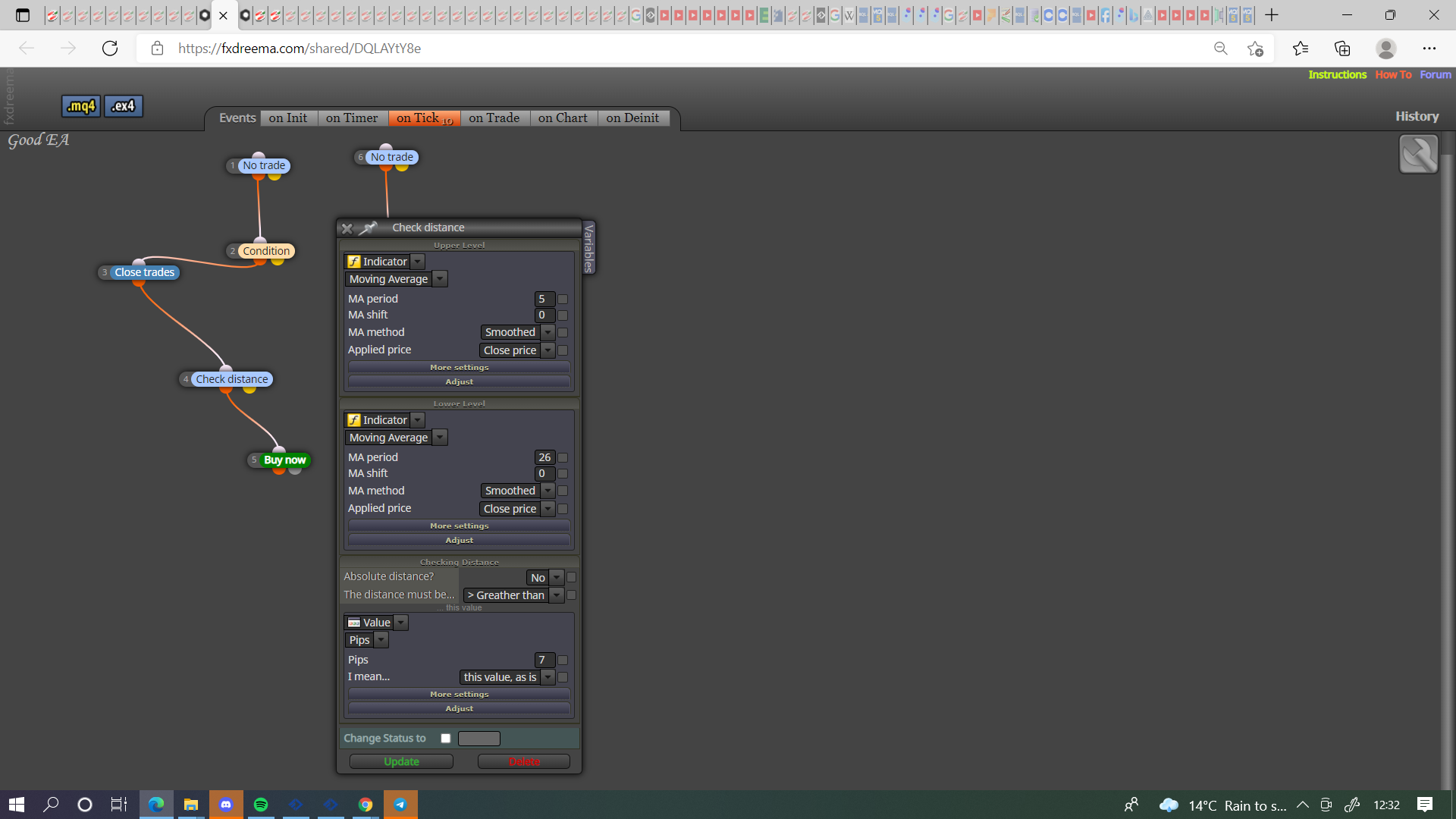Click Adjust under Upper Level indicator

[459, 382]
